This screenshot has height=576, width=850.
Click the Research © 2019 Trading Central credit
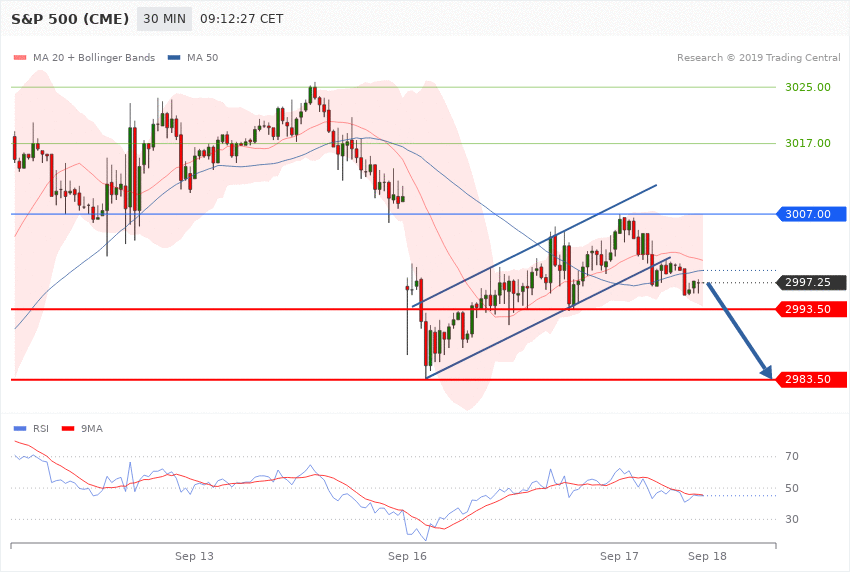[x=758, y=57]
